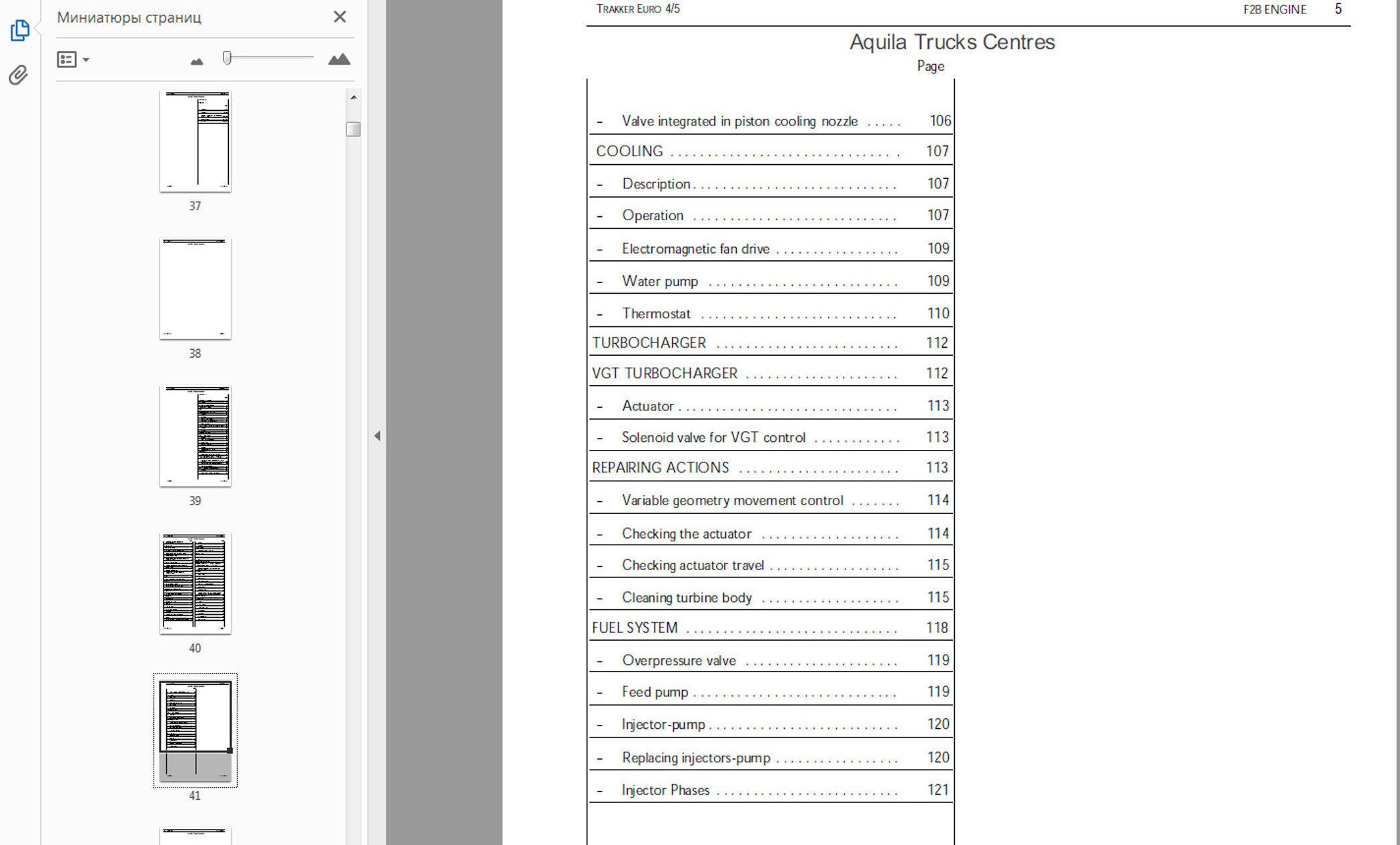
Task: Click the Injector Phases contents entry
Action: pyautogui.click(x=665, y=790)
